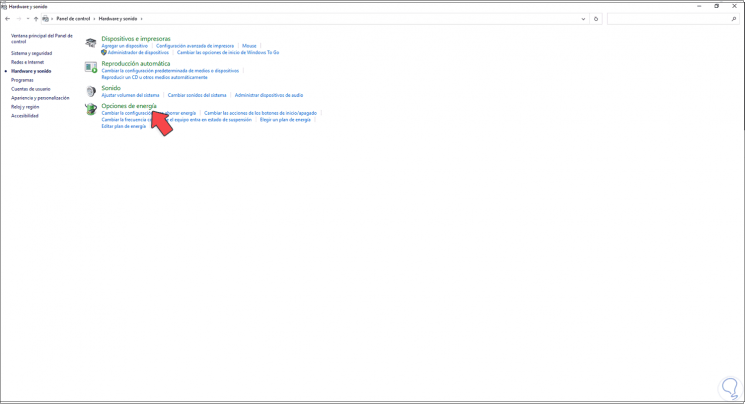Open Cuentas de usuario in sidebar
745x404 pixels.
(30, 89)
